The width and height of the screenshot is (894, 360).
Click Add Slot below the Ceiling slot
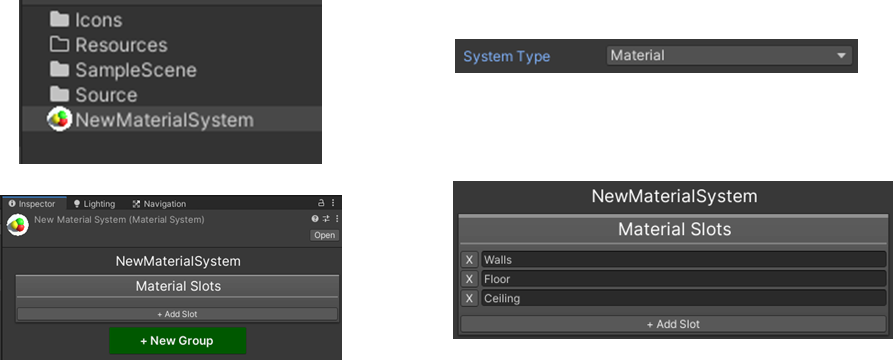pos(673,324)
